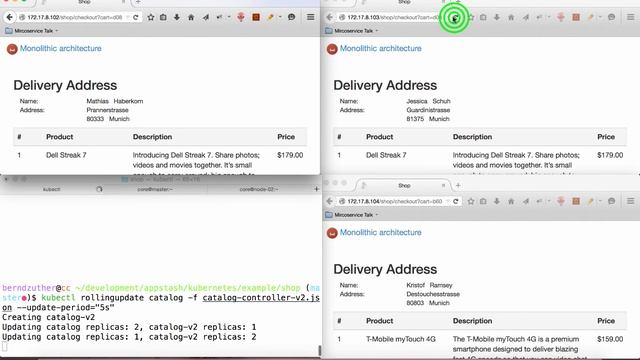Image resolution: width=640 pixels, height=360 pixels.
Task: Click the terminal scrollbar
Action: click(320, 351)
